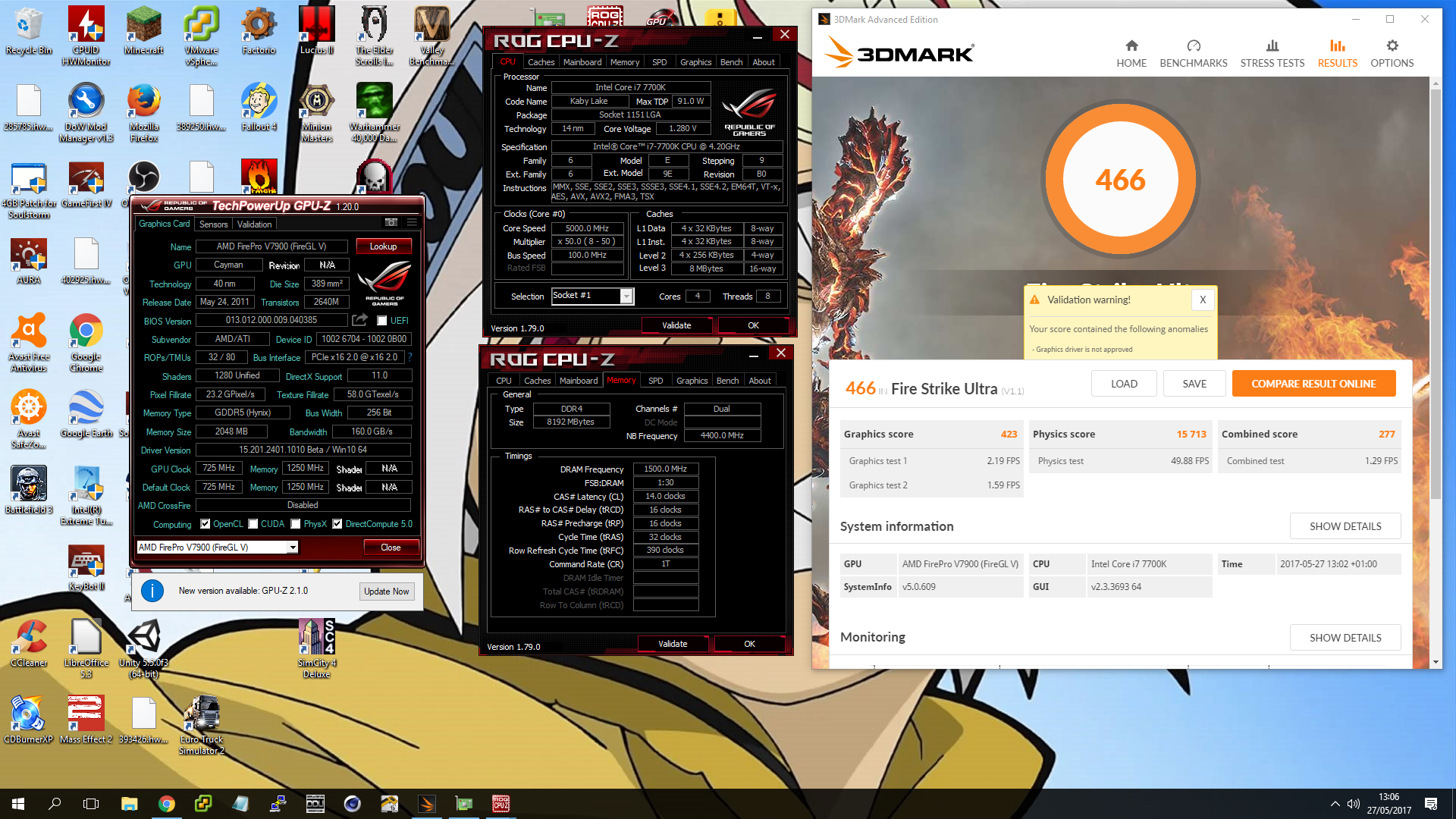This screenshot has height=819, width=1456.
Task: Click BIOS version share/export icon in GPU-Z
Action: [x=360, y=320]
